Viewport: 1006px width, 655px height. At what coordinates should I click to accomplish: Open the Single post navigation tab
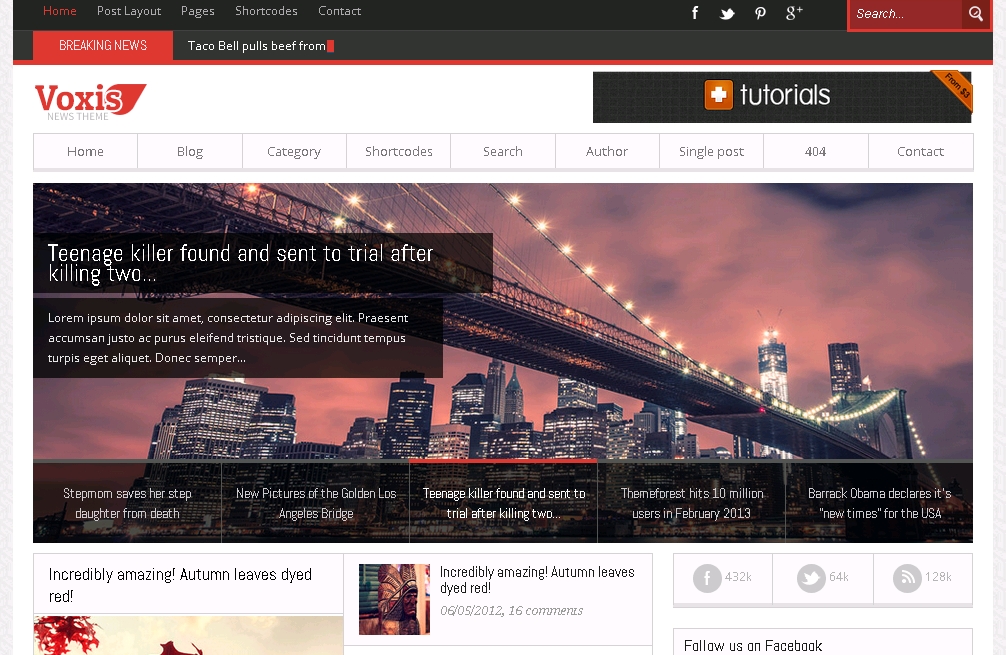[x=711, y=152]
